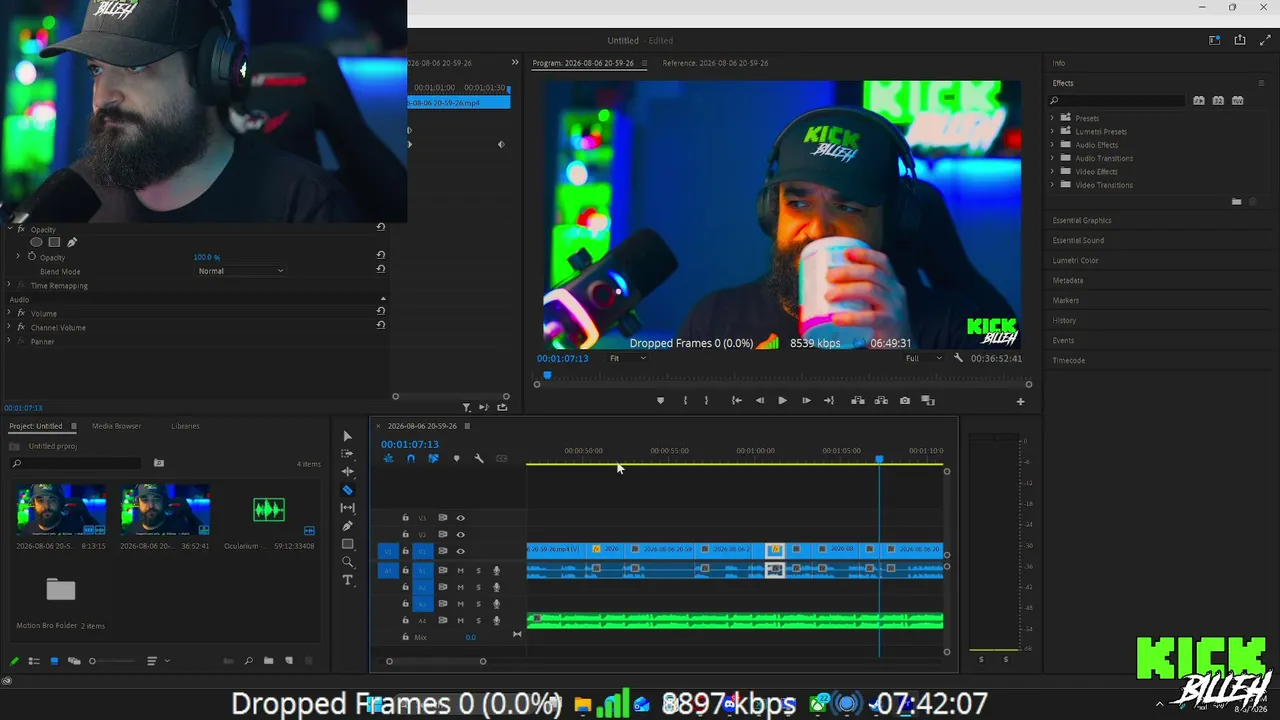Open the Essential Graphics panel
Image resolution: width=1280 pixels, height=720 pixels.
[x=1082, y=220]
